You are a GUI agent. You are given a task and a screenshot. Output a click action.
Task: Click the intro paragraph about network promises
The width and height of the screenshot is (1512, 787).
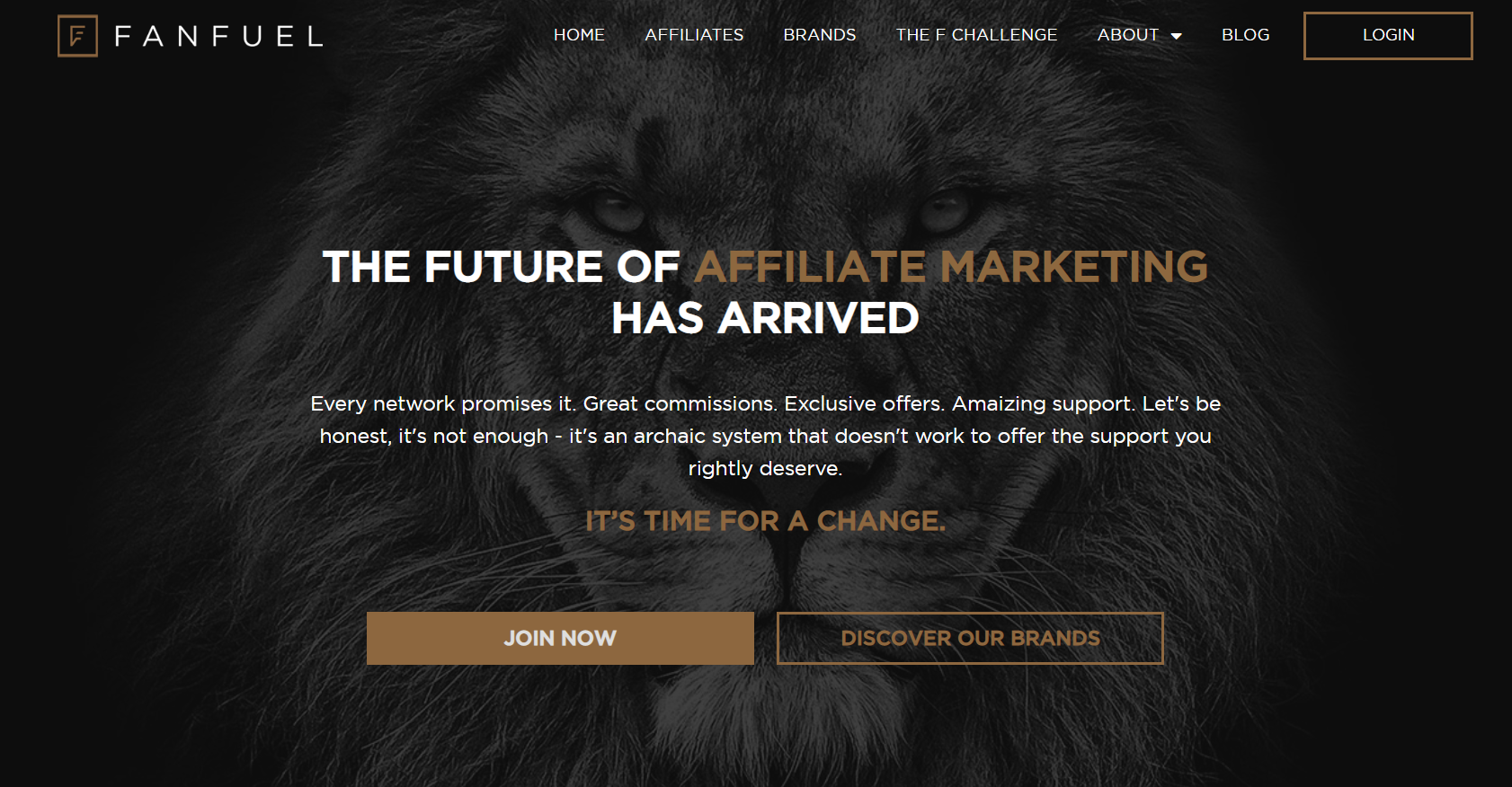pyautogui.click(x=765, y=436)
